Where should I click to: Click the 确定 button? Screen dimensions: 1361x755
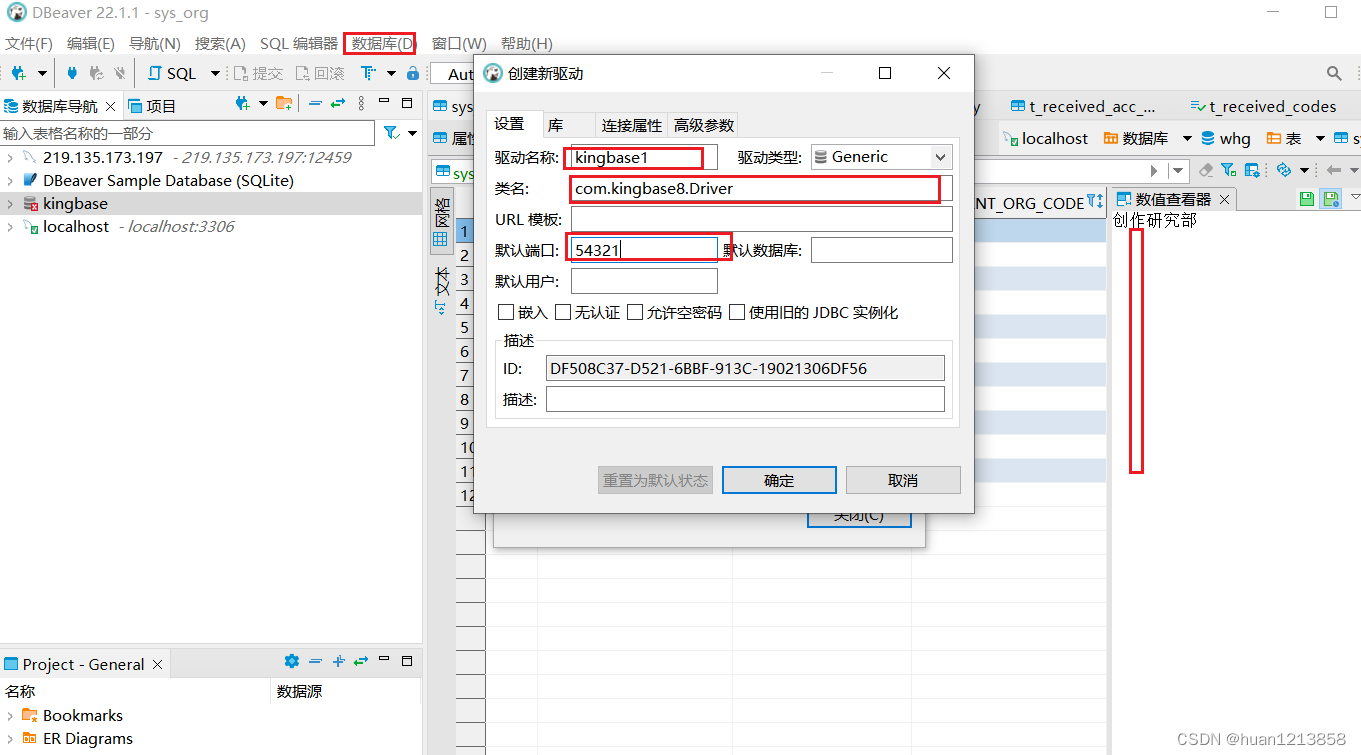779,480
